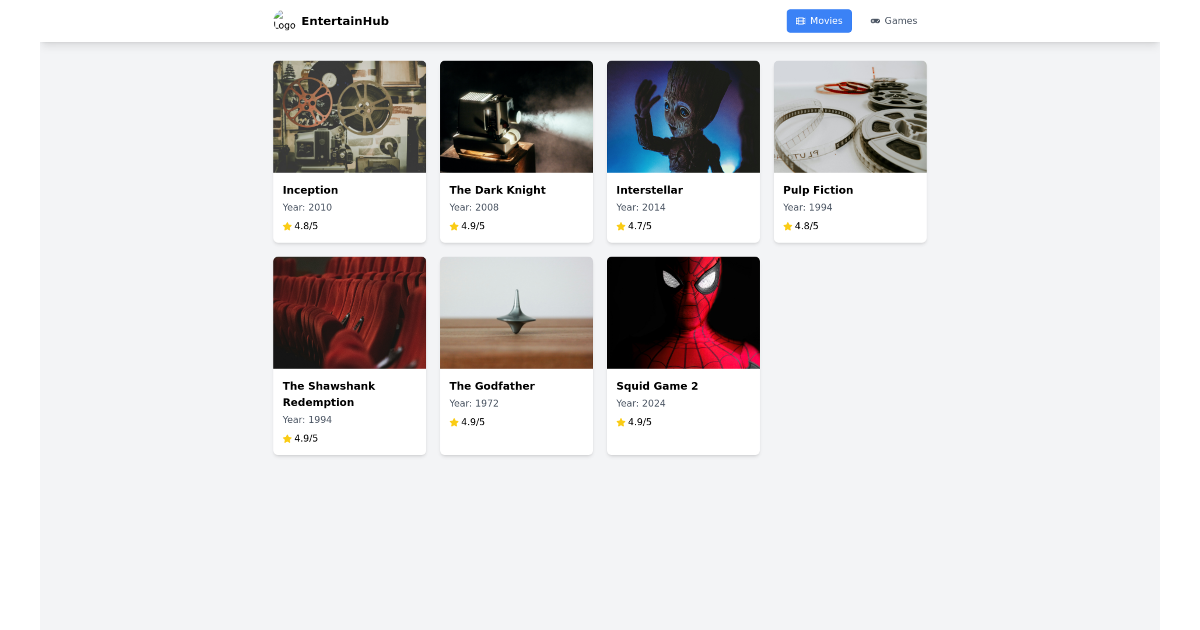Click the star icon on The Godfather card
The image size is (1200, 630).
click(454, 422)
